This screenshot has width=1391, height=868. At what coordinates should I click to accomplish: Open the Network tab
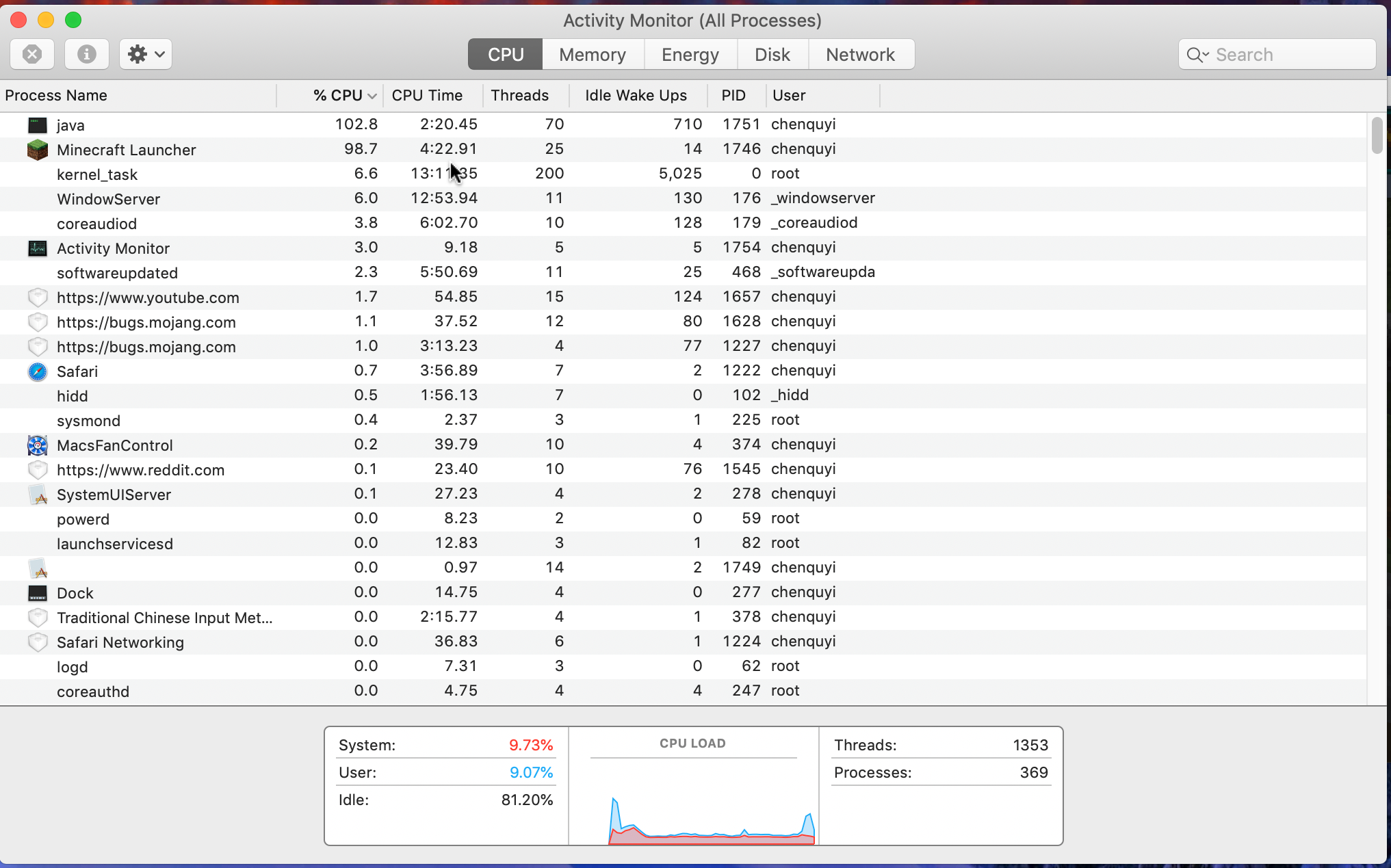tap(860, 55)
